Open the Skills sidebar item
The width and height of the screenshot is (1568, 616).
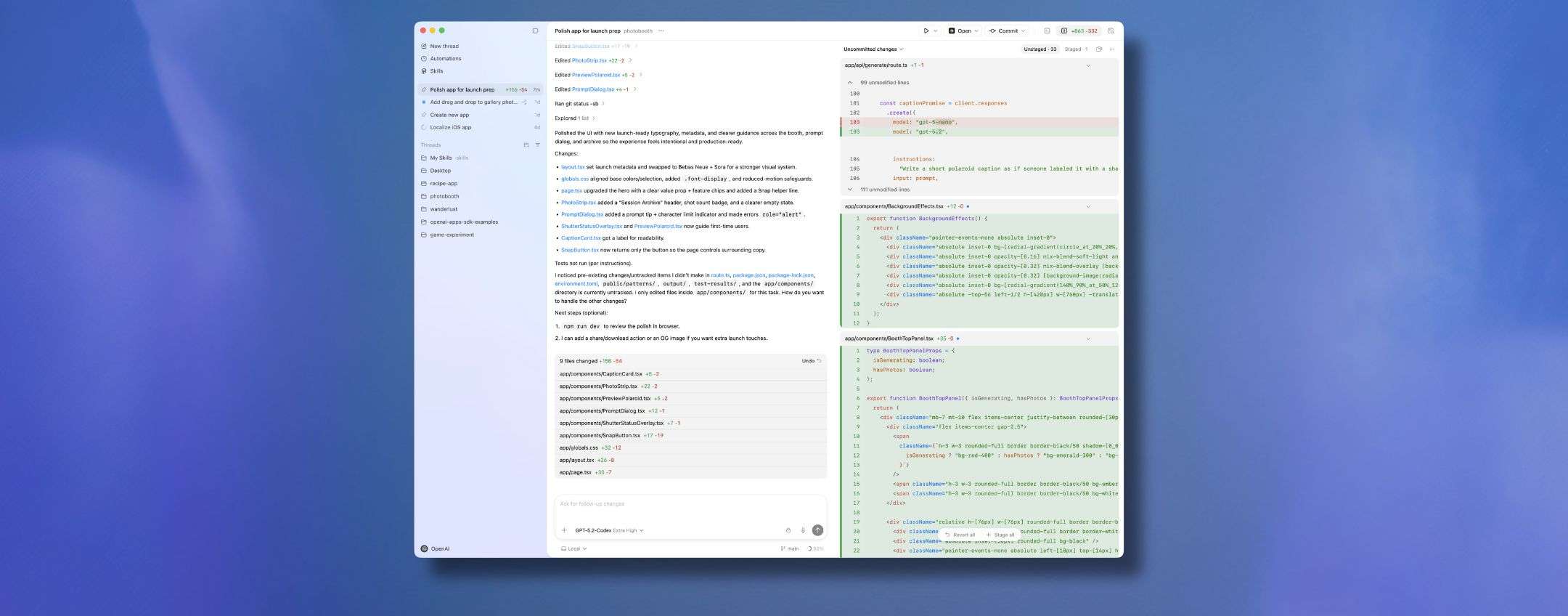pos(436,71)
